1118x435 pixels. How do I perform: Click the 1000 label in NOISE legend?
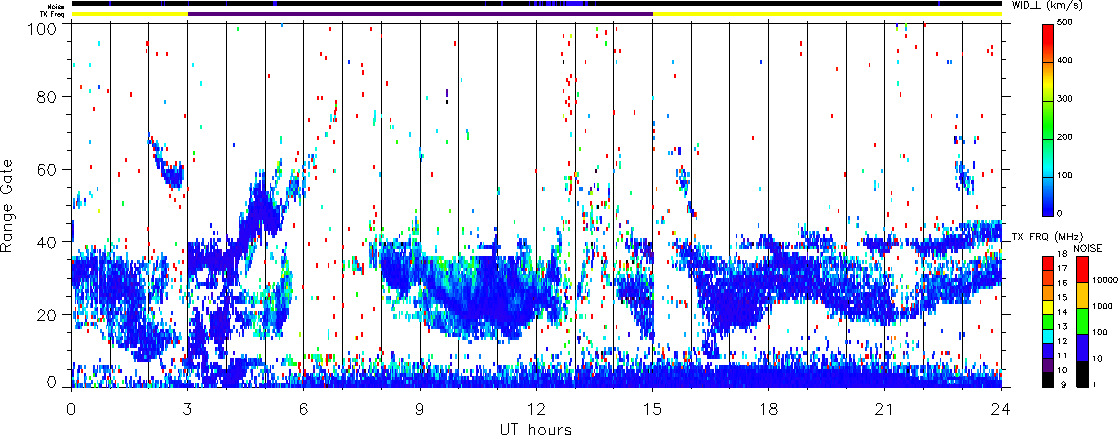pyautogui.click(x=1102, y=307)
